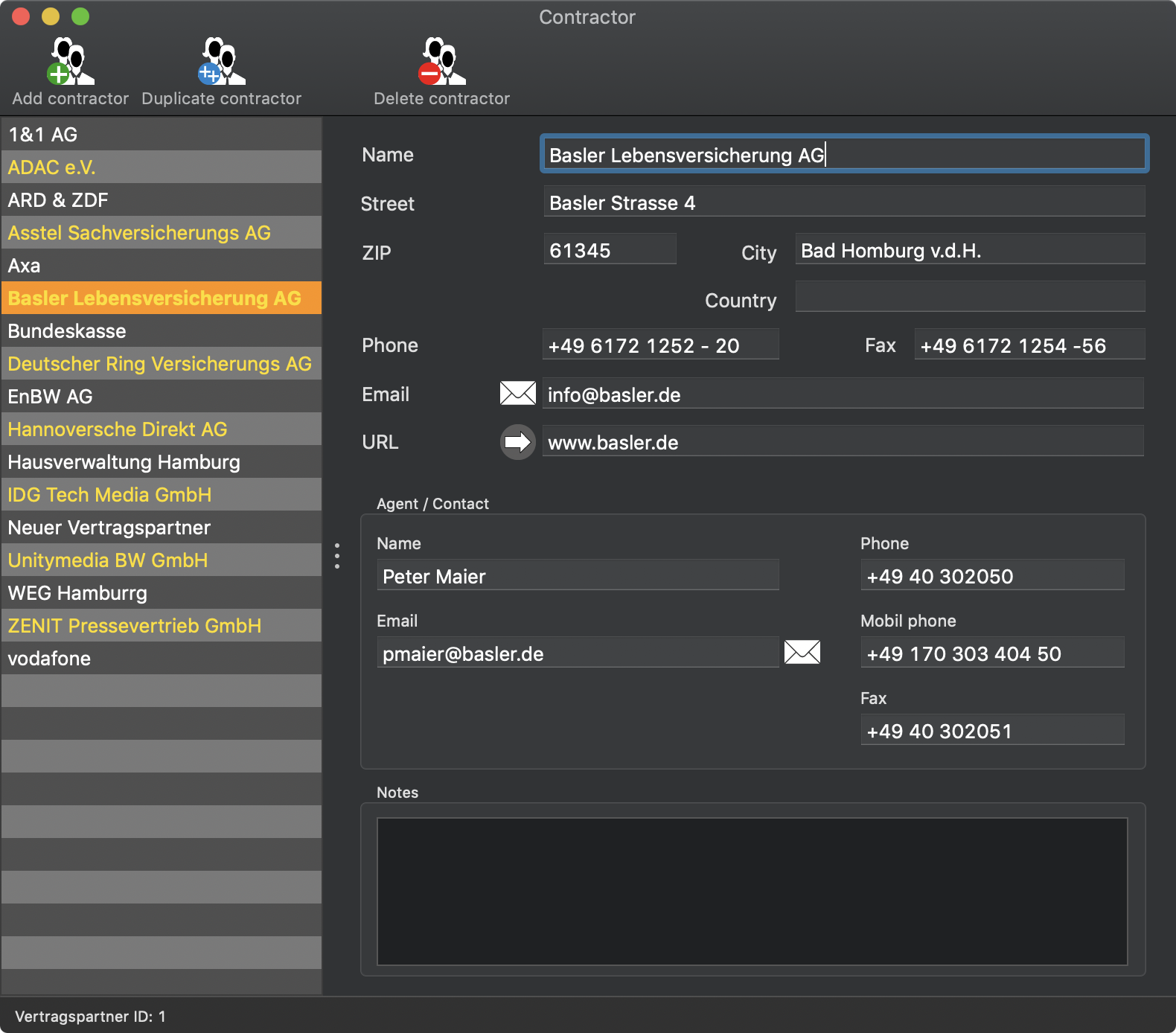Screen dimensions: 1176x1033
Task: Click the Vertragspartner ID status text
Action: (90, 1016)
